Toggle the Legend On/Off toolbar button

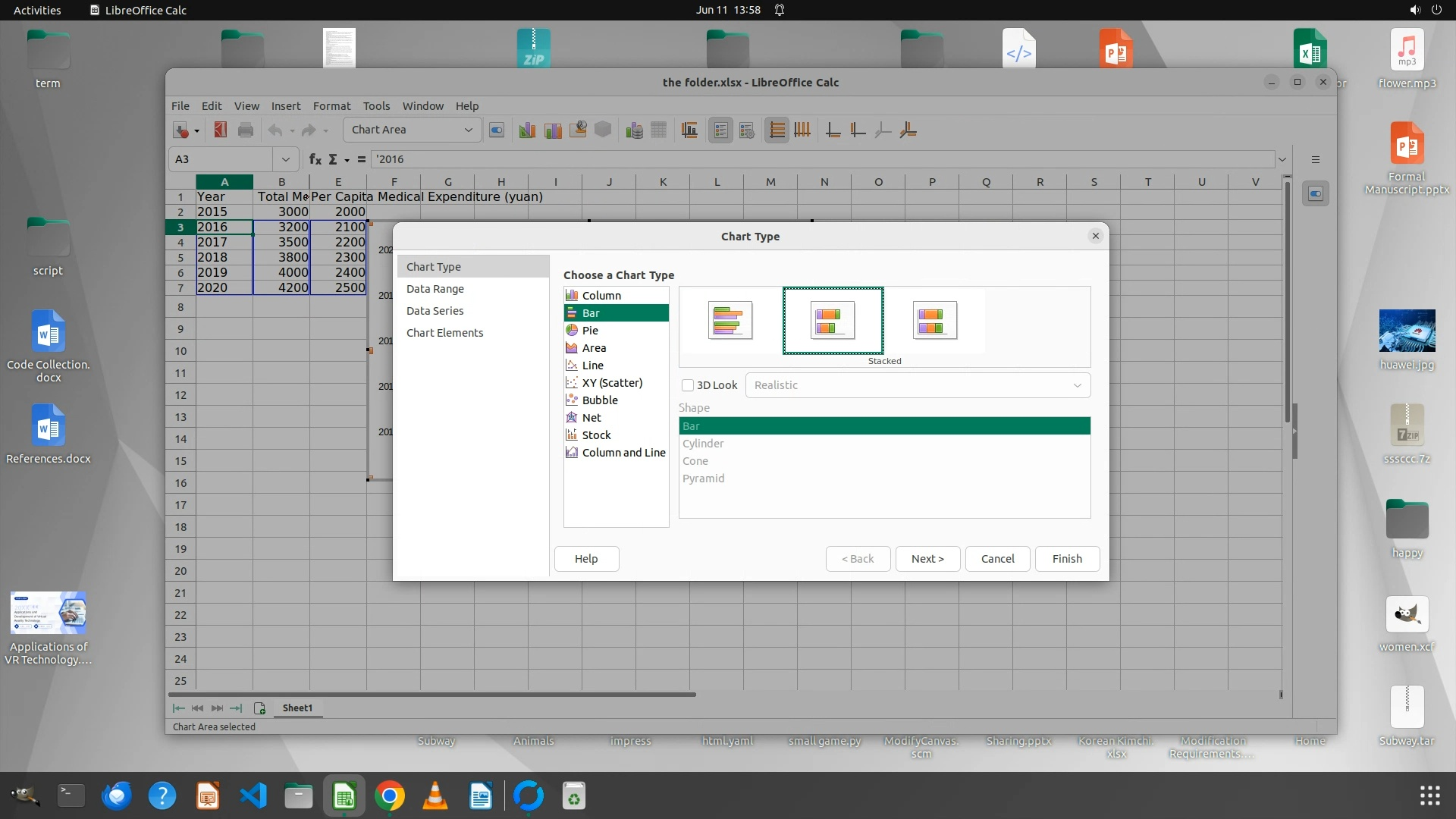[x=720, y=130]
